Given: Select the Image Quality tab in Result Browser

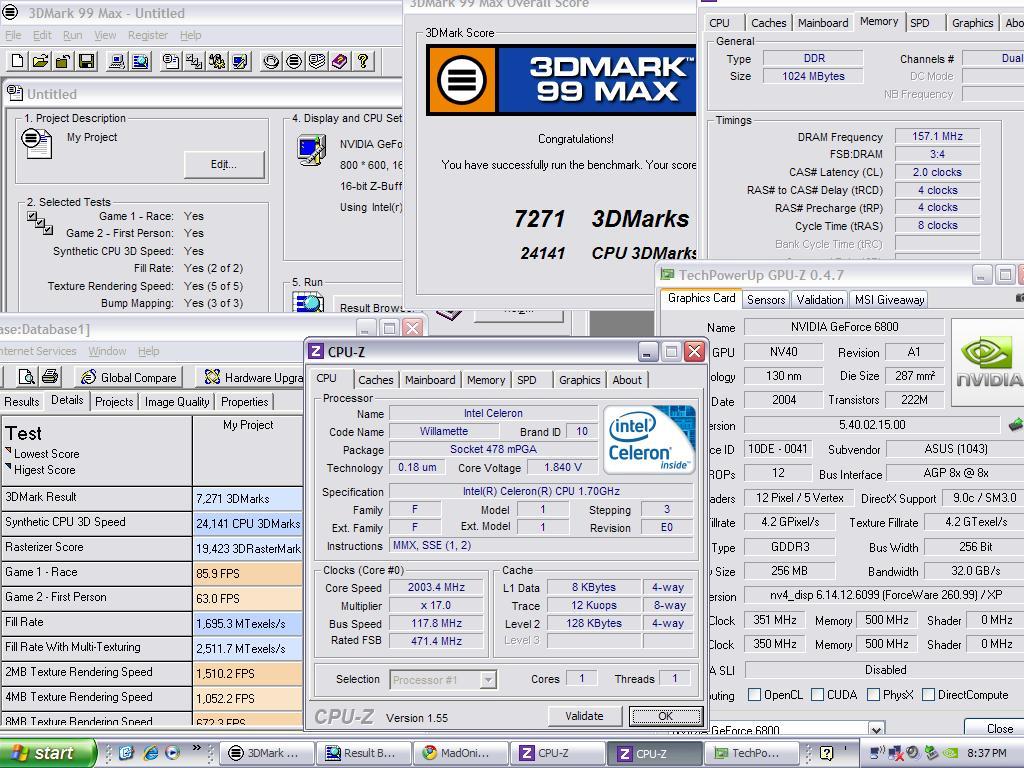Looking at the screenshot, I should (177, 402).
